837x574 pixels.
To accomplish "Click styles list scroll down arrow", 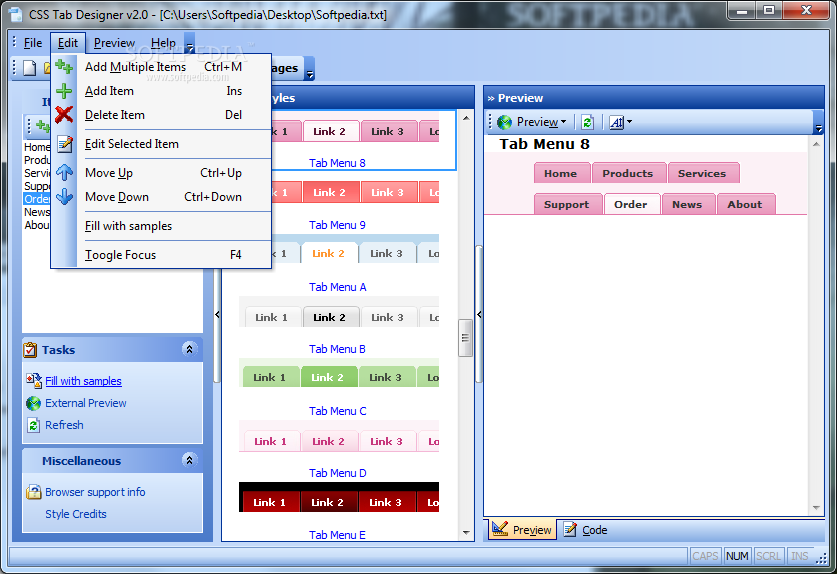I will click(x=465, y=532).
